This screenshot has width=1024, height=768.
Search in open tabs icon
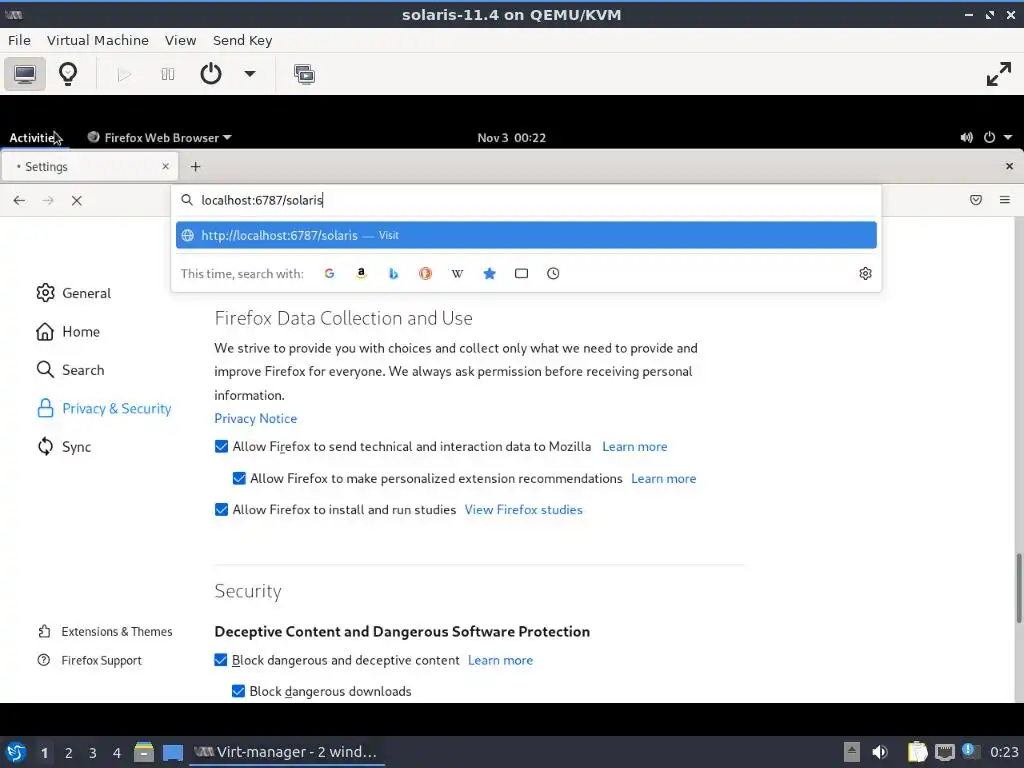click(x=521, y=274)
